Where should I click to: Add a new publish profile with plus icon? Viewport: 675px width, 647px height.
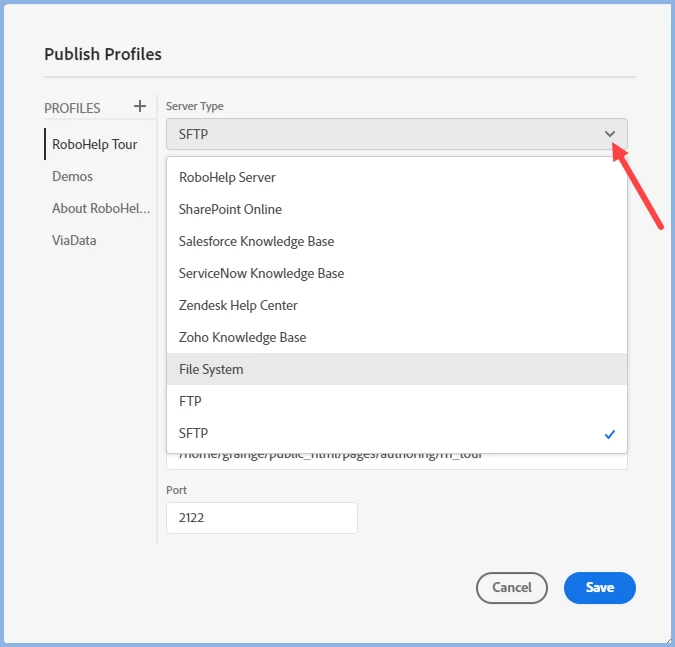point(140,106)
